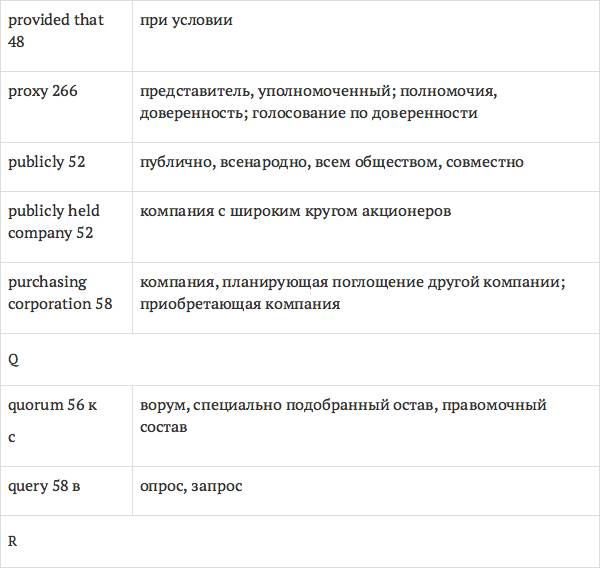Screen dimensions: 600x588
Task: Click the translation 'при условии'
Action: click(x=186, y=20)
